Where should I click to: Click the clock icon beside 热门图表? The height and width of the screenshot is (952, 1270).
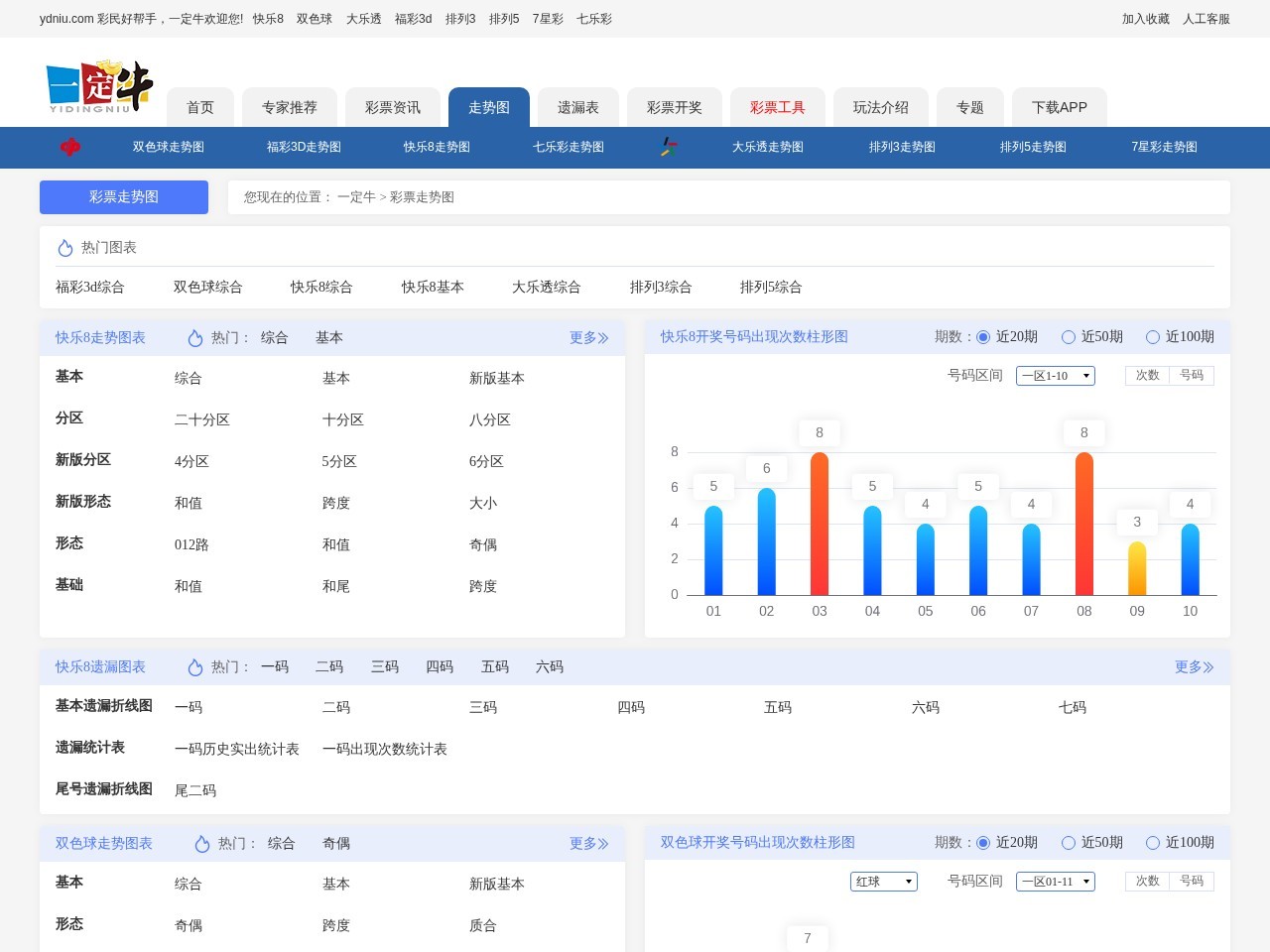pos(65,248)
